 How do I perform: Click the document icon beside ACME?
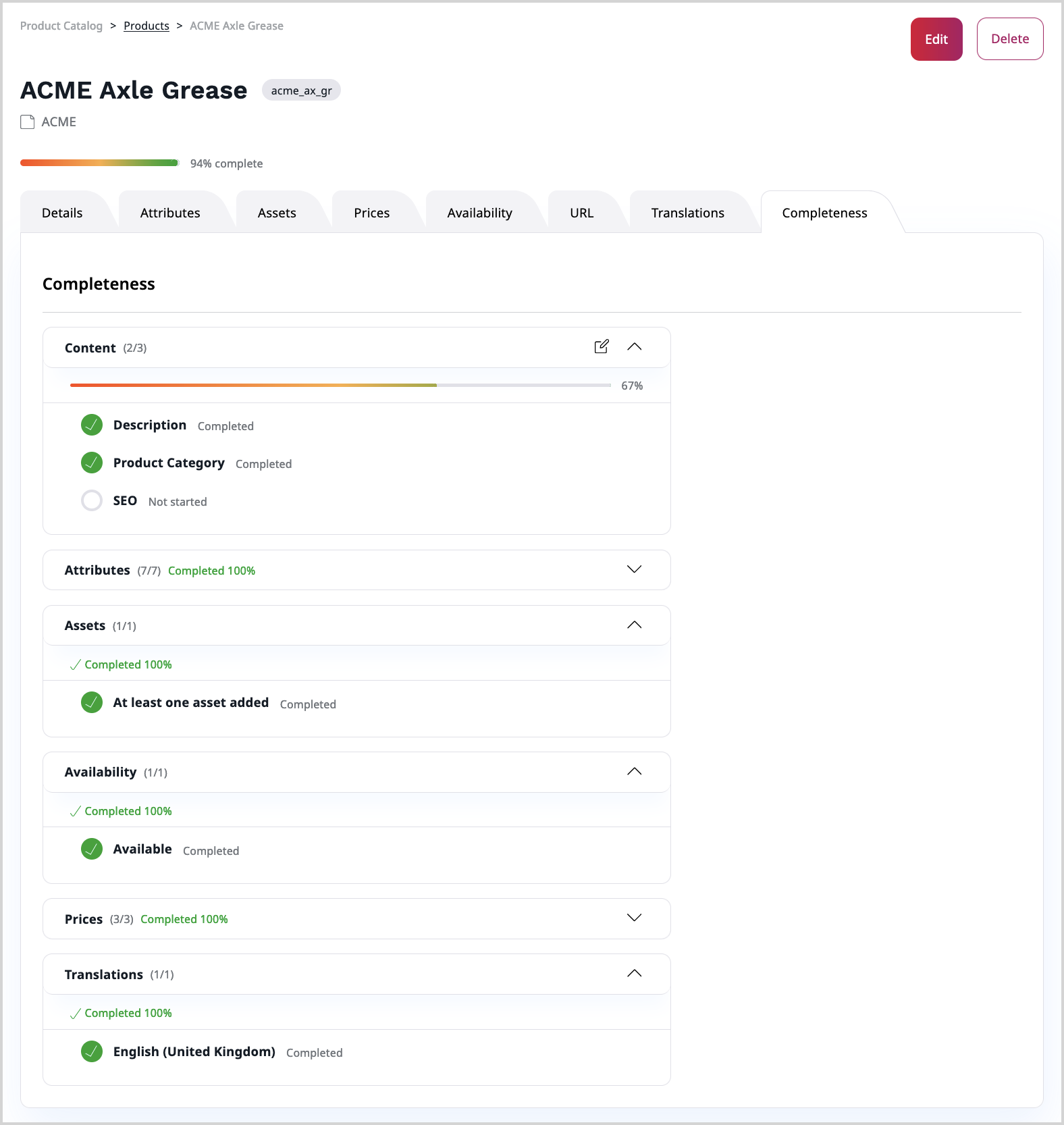[28, 122]
